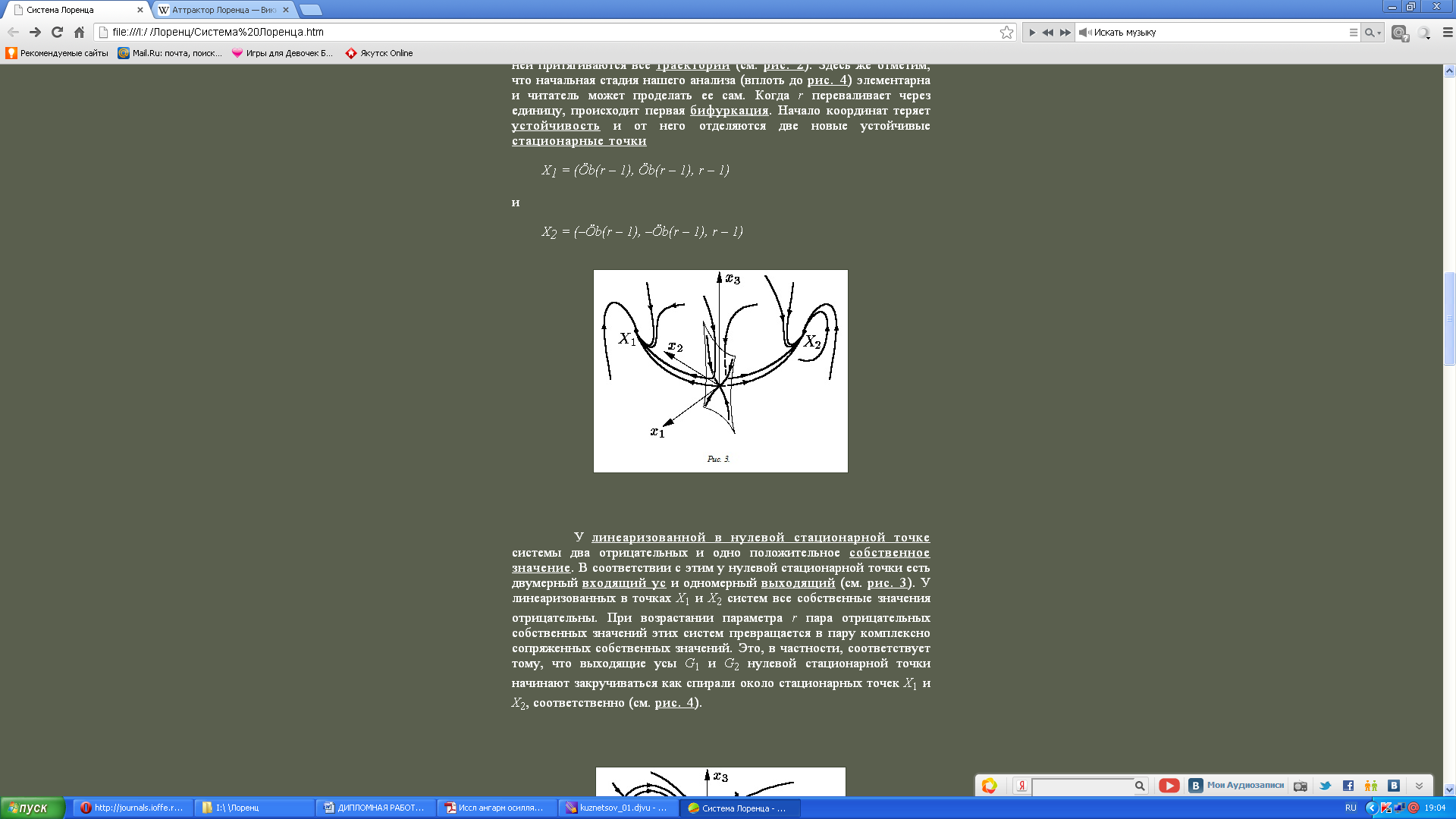
Task: Switch to 'Аттрактор Лоренца' Wikipedia tab
Action: coord(224,10)
